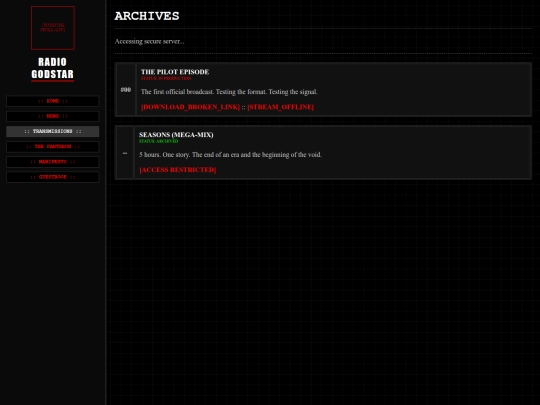Open the MANIFESTO page

[53, 162]
